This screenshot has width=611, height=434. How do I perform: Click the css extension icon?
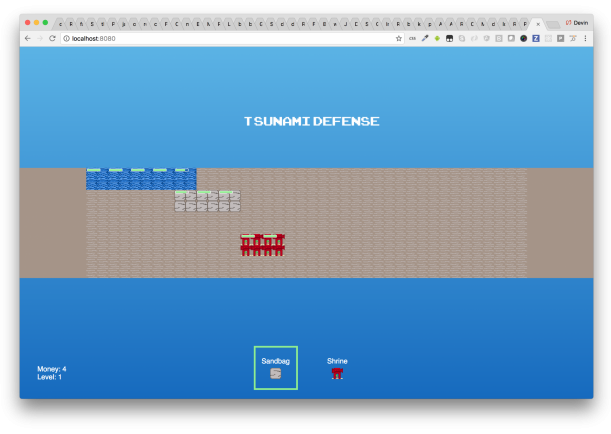tap(412, 38)
